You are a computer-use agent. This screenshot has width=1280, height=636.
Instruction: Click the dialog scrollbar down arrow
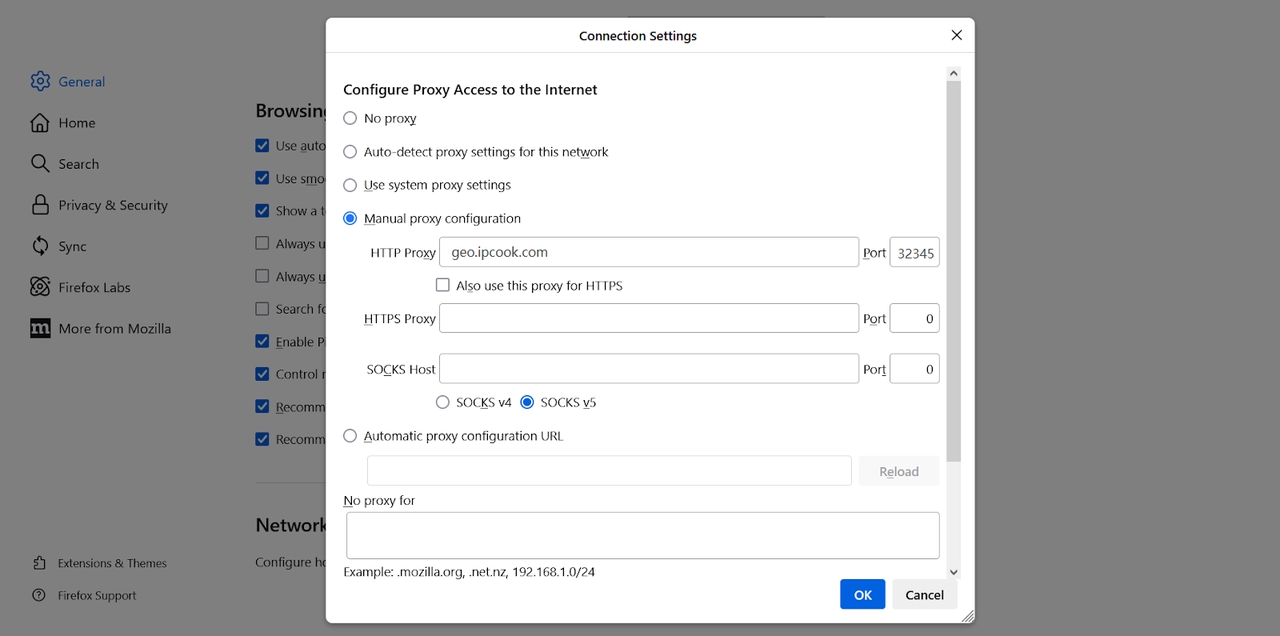pos(953,571)
